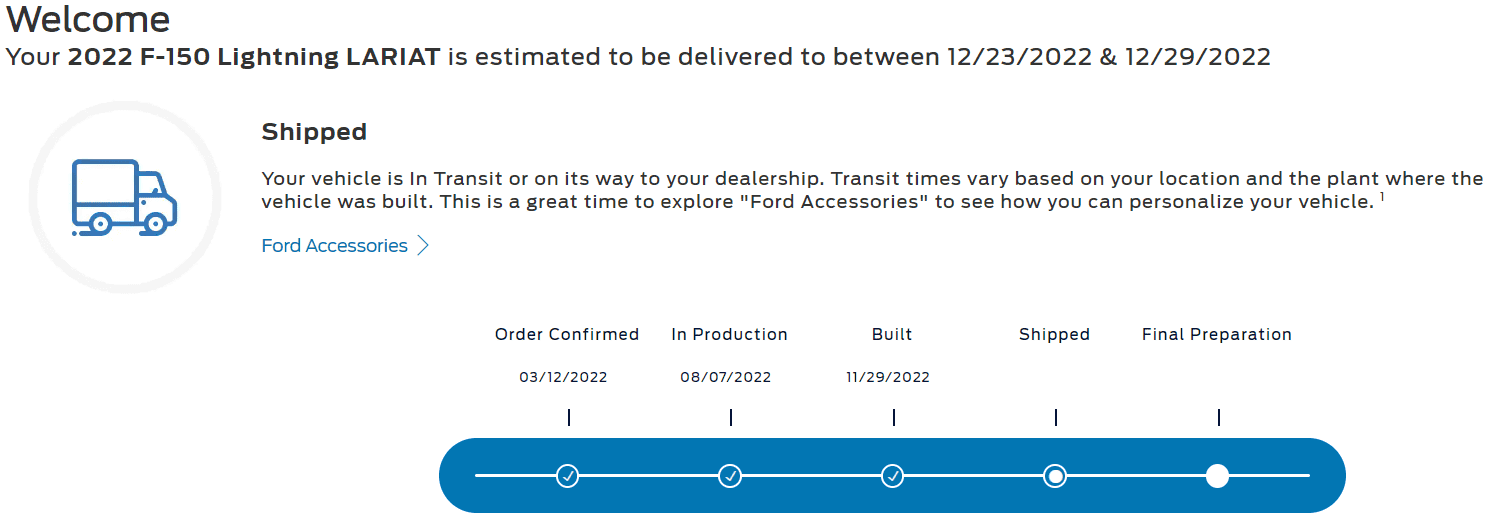Viewport: 1495px width, 526px height.
Task: Select the In Production step label
Action: click(730, 335)
